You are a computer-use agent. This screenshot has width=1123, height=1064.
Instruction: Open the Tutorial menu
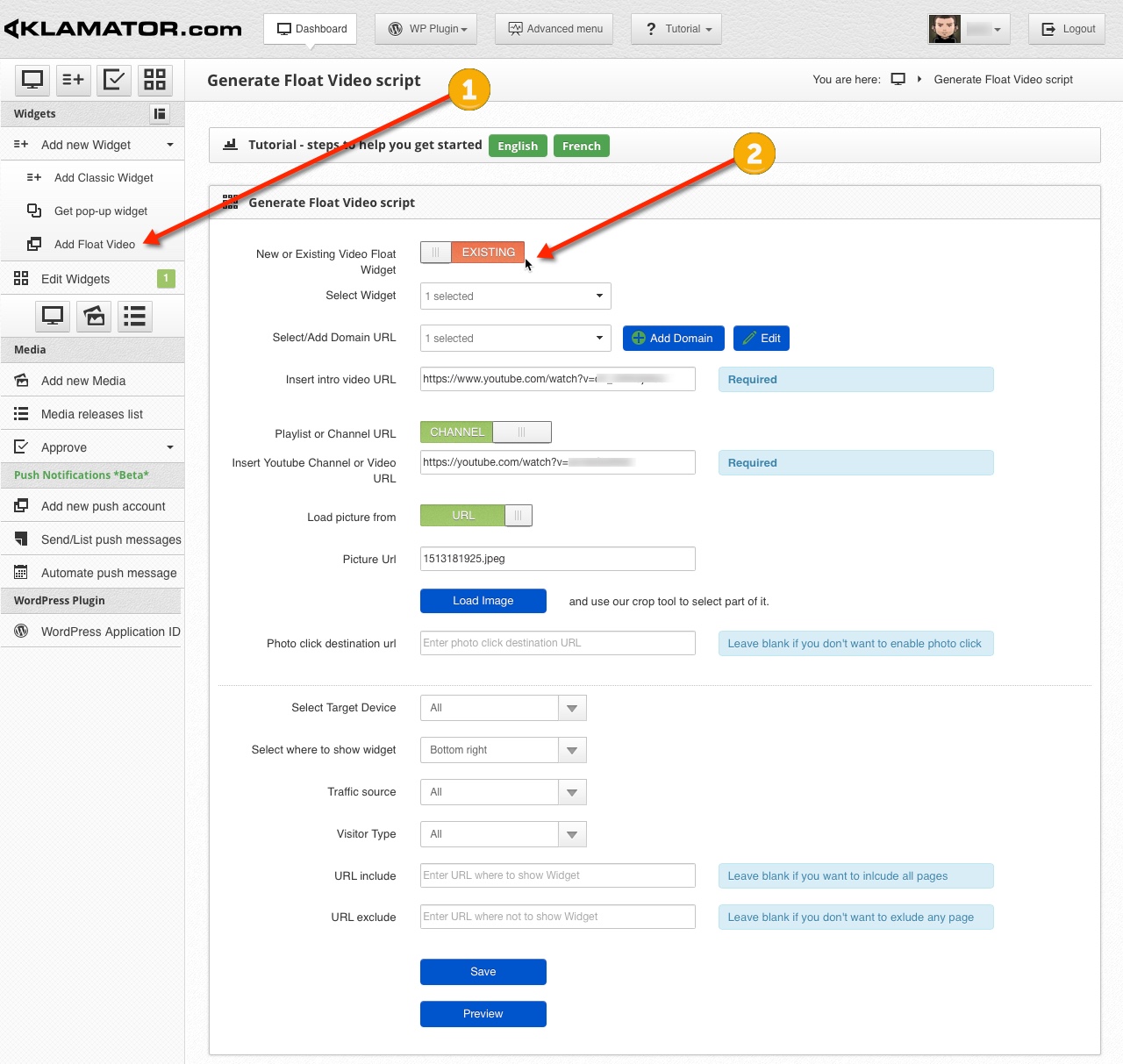point(676,29)
